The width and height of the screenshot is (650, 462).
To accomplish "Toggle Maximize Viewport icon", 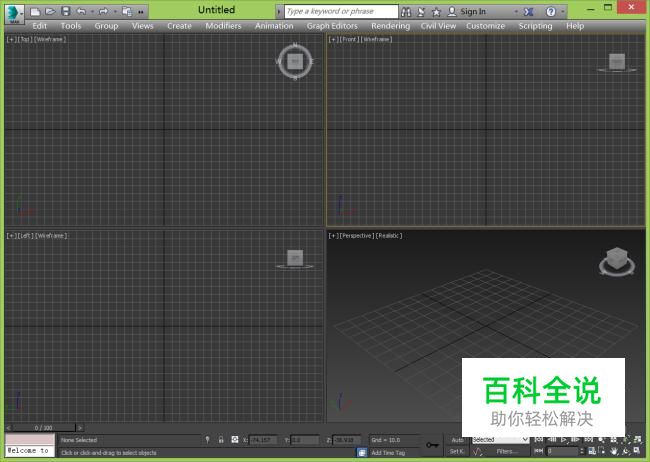I will tap(637, 451).
